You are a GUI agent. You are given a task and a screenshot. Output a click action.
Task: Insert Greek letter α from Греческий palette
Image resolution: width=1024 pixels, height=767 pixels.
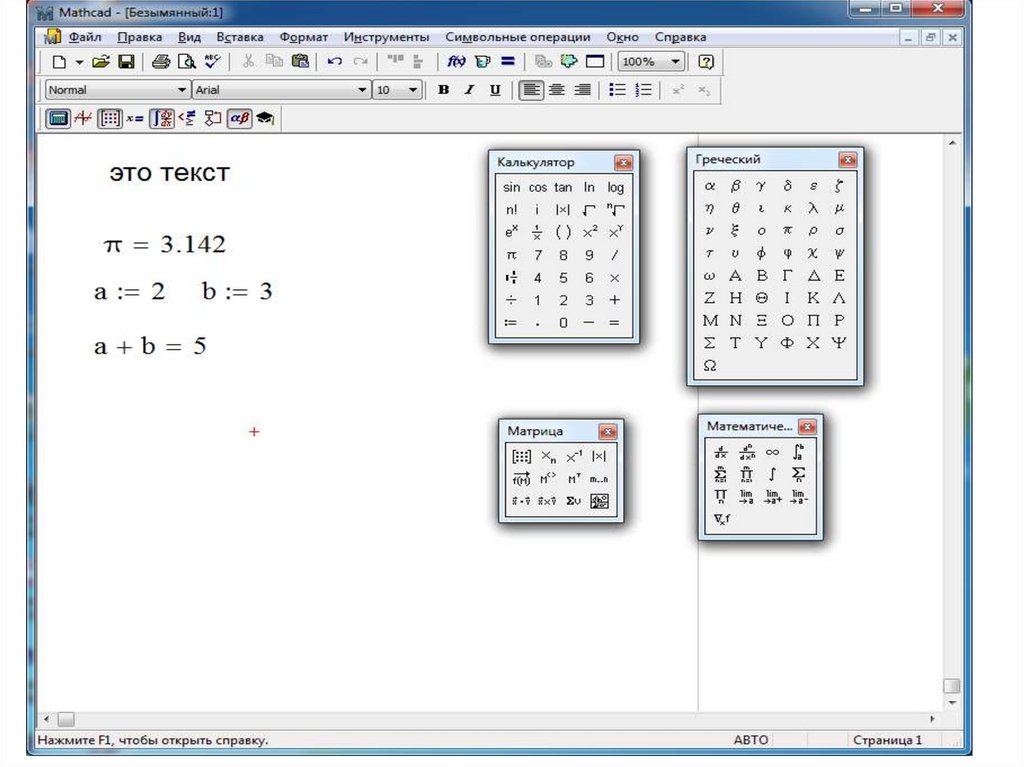[x=710, y=186]
